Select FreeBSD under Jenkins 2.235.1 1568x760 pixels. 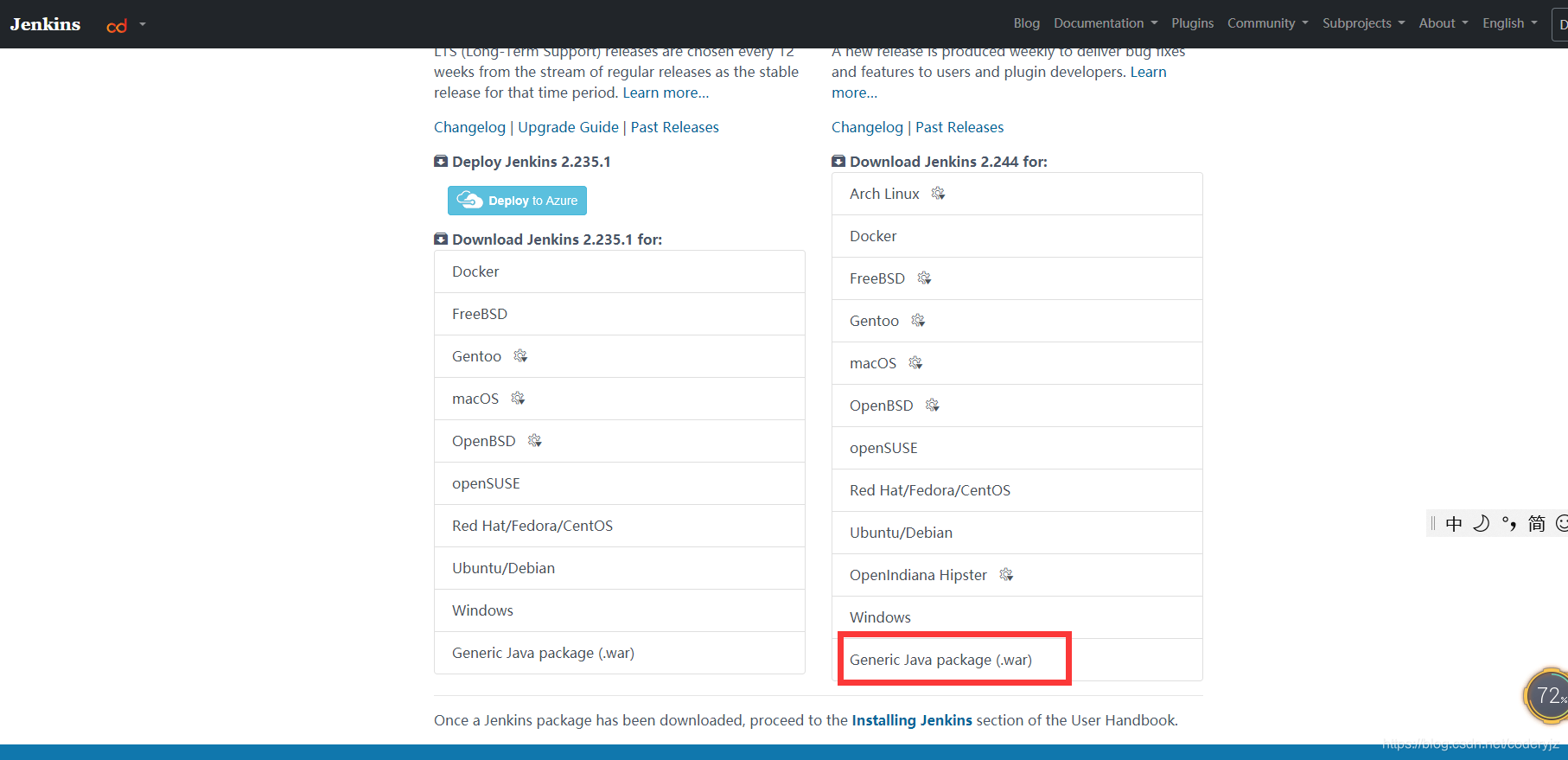pyautogui.click(x=620, y=314)
